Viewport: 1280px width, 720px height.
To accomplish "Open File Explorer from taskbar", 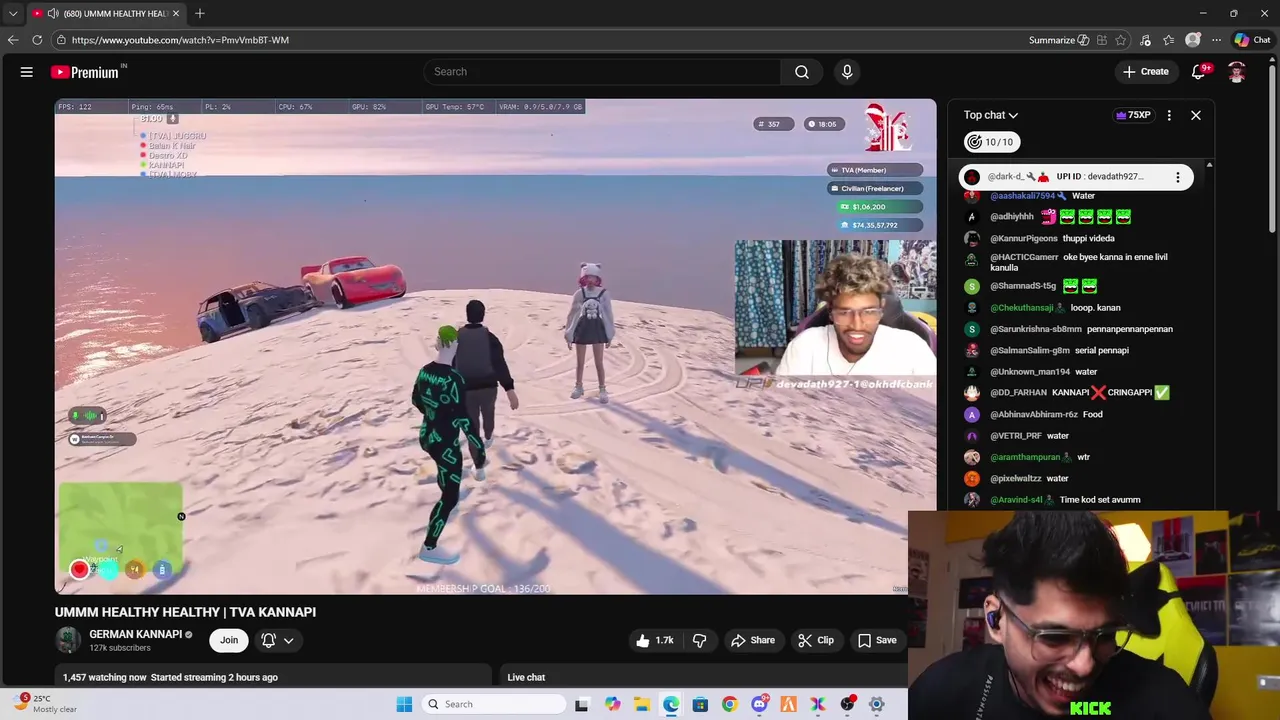I will coord(642,704).
